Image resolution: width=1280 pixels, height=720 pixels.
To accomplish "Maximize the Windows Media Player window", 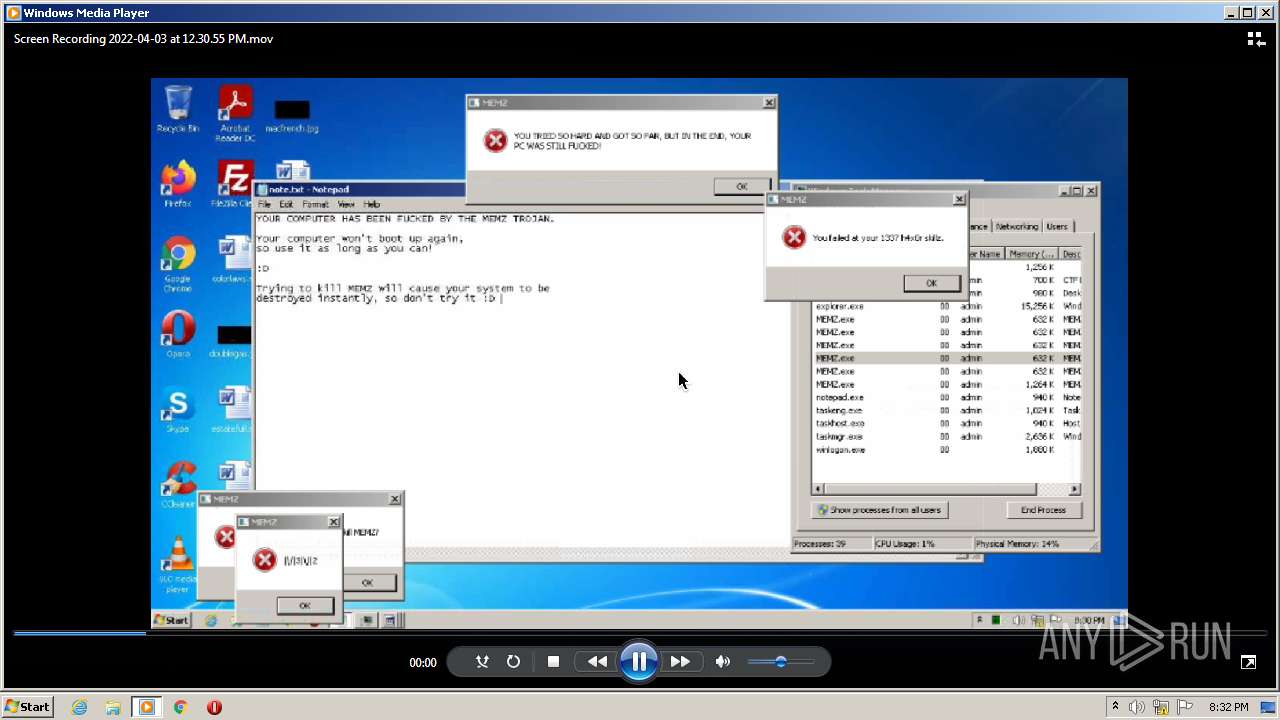I will 1247,13.
